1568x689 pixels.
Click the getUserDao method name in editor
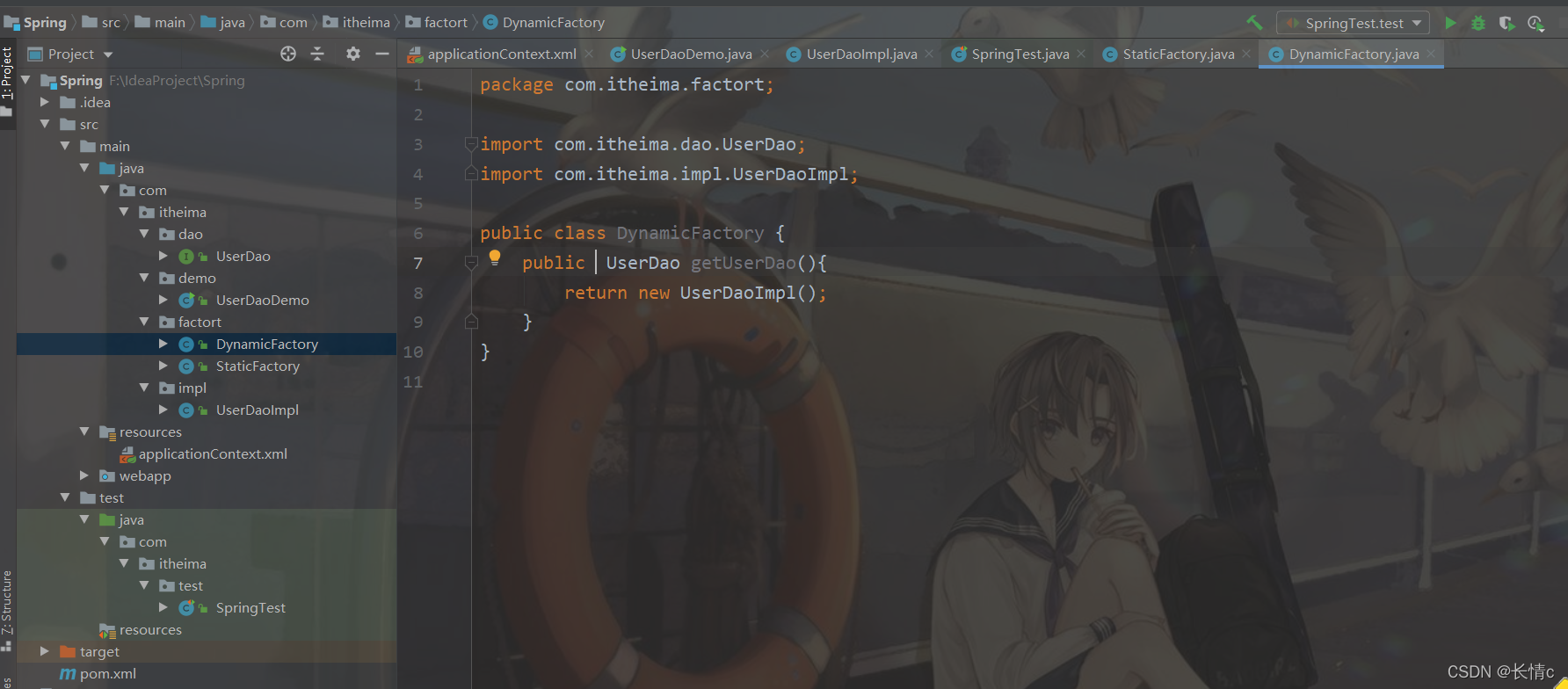coord(744,263)
